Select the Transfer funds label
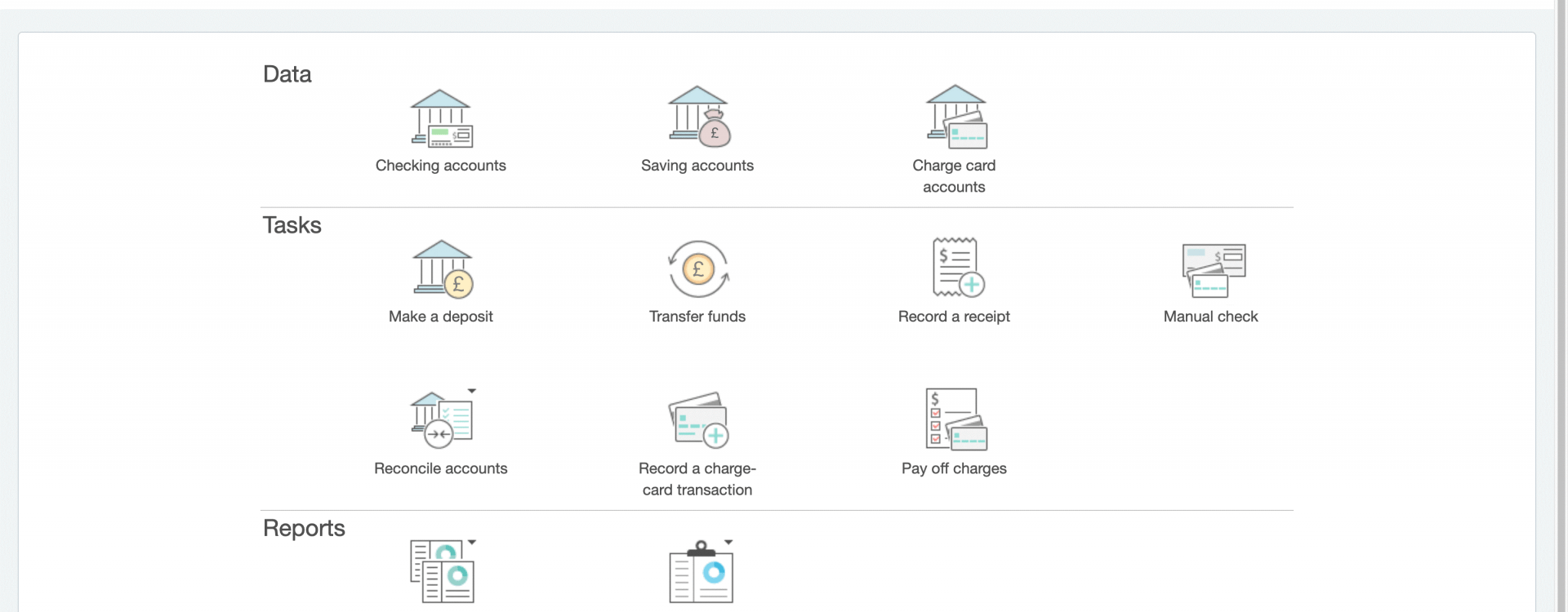 pyautogui.click(x=697, y=317)
